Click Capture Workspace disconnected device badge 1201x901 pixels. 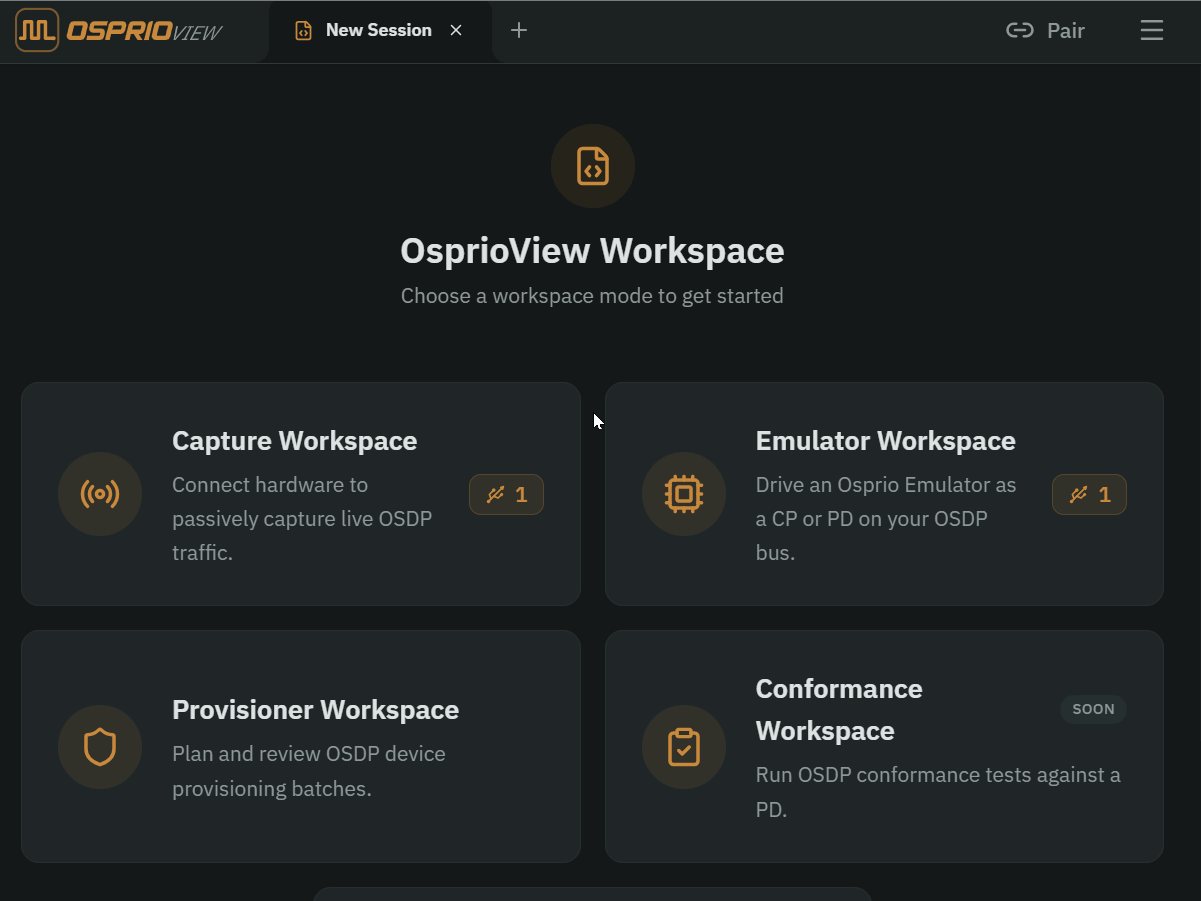click(506, 494)
